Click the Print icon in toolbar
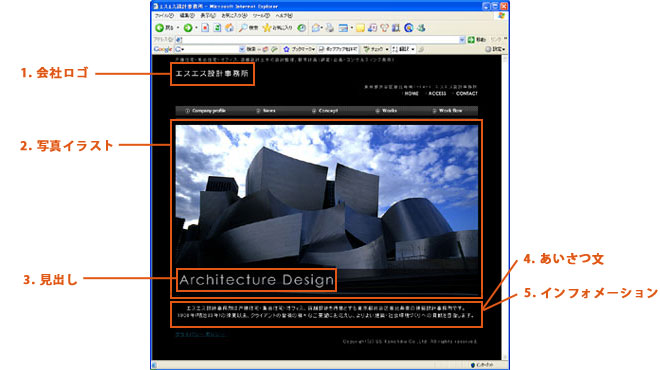The height and width of the screenshot is (370, 660). coord(330,28)
